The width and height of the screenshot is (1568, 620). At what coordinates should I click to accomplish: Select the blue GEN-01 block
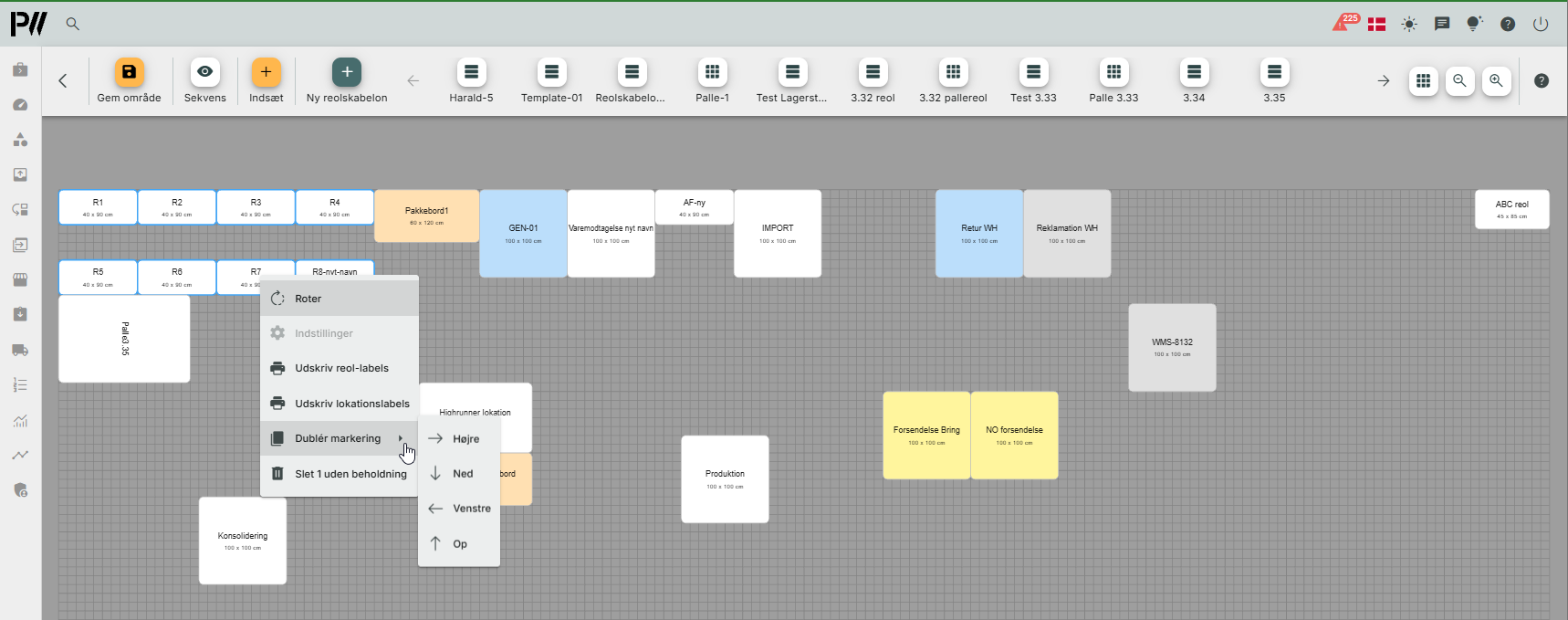[x=523, y=234]
